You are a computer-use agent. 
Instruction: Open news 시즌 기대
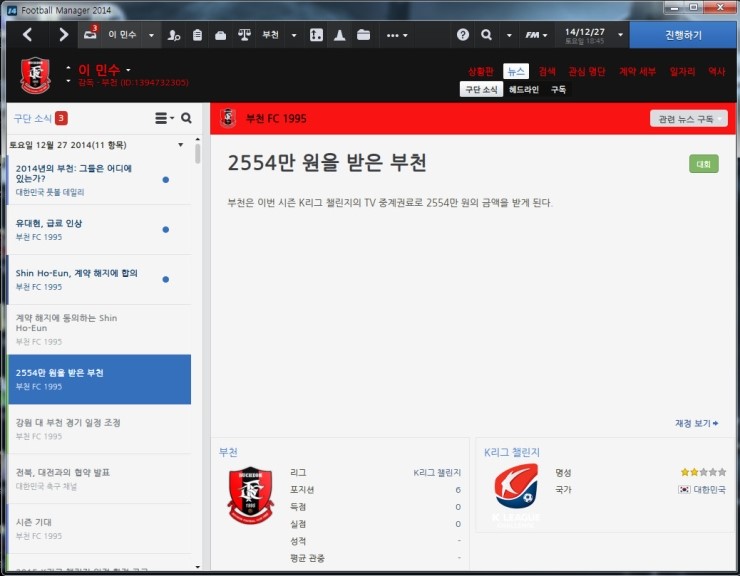click(99, 528)
